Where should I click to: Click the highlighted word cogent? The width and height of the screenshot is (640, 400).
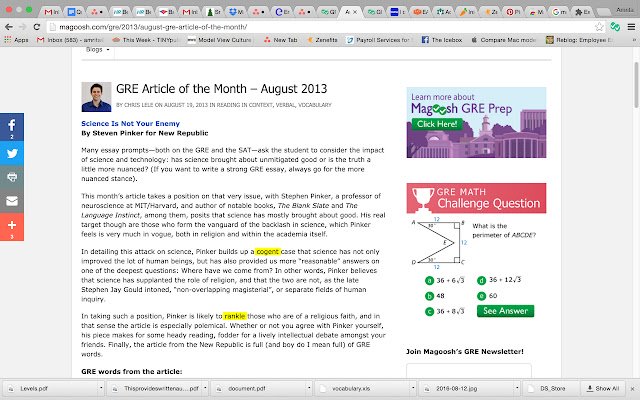(x=267, y=251)
